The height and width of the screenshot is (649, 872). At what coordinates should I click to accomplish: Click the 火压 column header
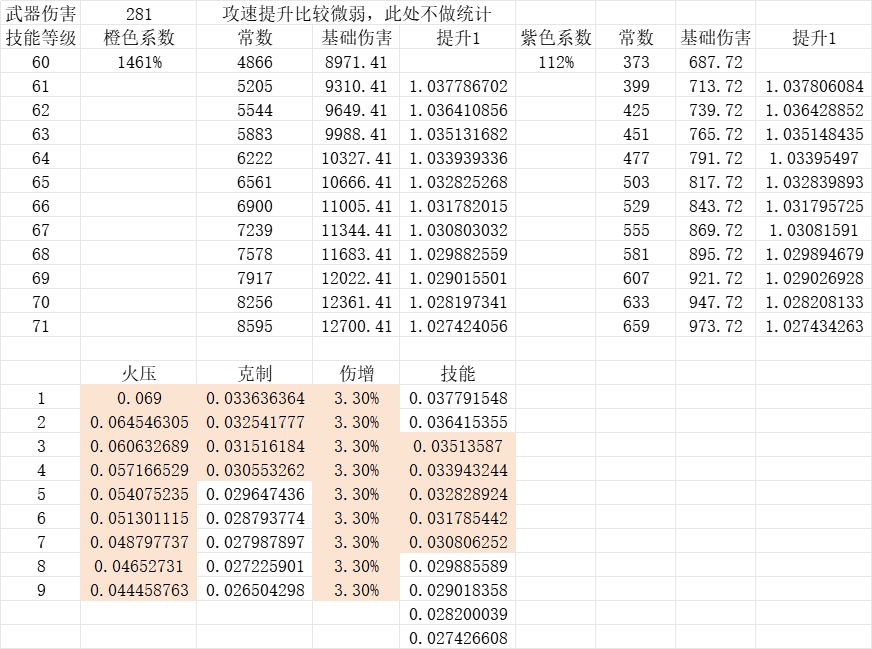(x=138, y=373)
